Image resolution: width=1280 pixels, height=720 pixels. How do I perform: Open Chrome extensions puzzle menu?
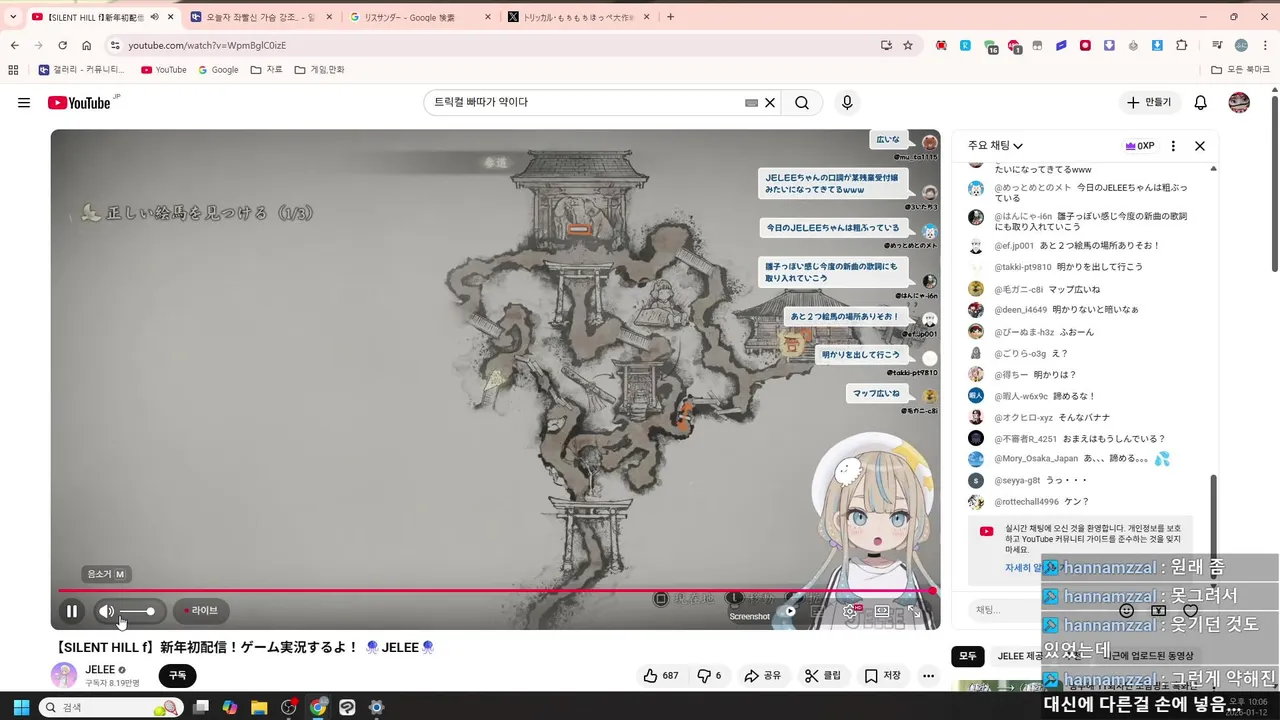1182,45
